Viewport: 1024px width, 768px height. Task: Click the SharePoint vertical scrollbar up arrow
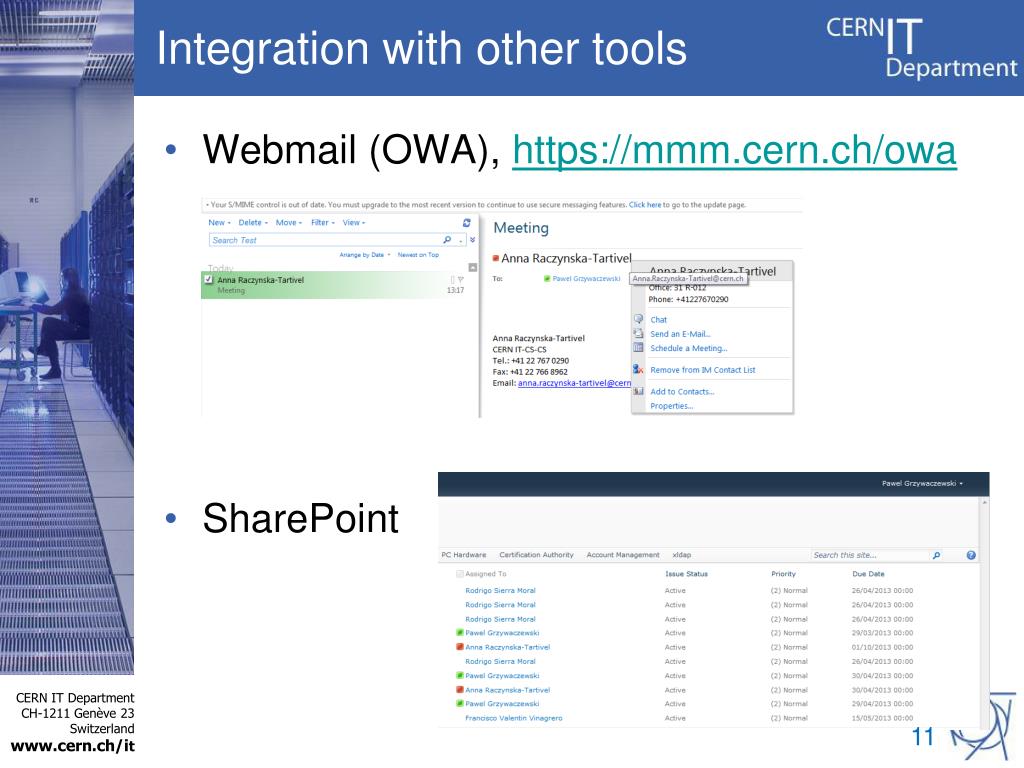point(984,502)
